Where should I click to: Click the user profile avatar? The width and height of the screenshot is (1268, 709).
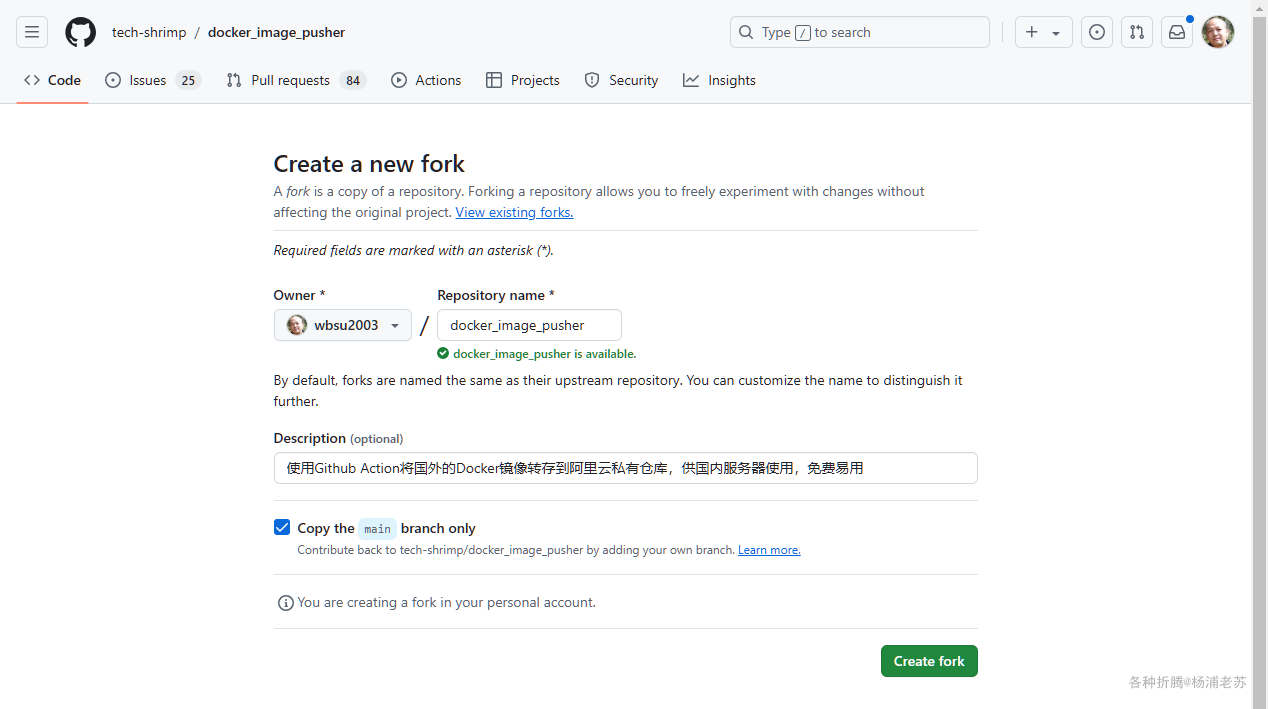coord(1218,32)
